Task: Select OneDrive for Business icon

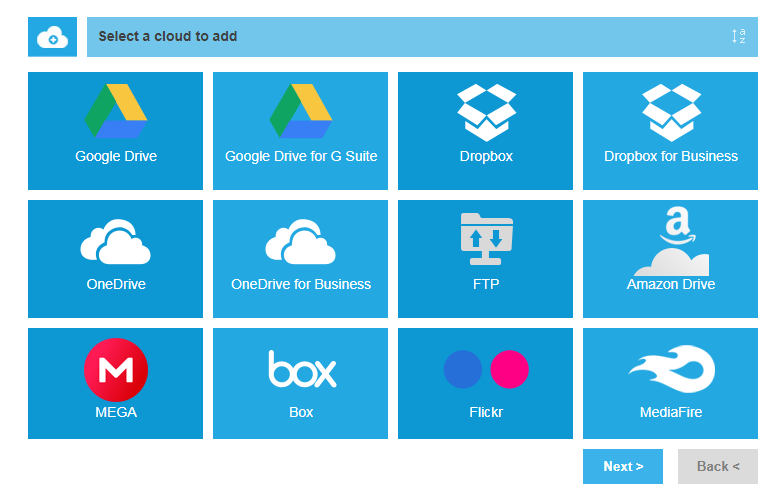Action: point(301,241)
